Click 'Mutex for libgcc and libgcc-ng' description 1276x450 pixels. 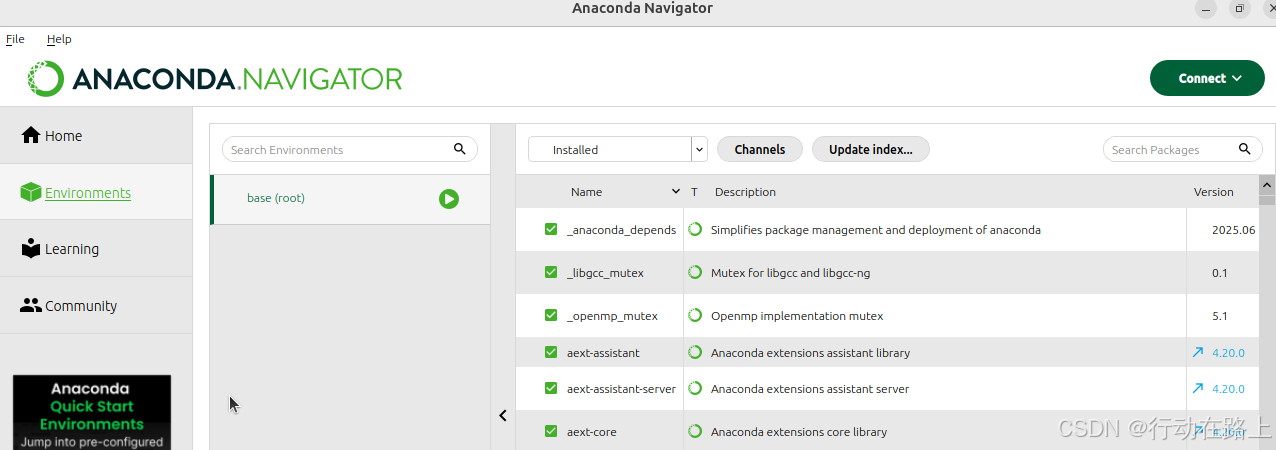click(x=790, y=273)
